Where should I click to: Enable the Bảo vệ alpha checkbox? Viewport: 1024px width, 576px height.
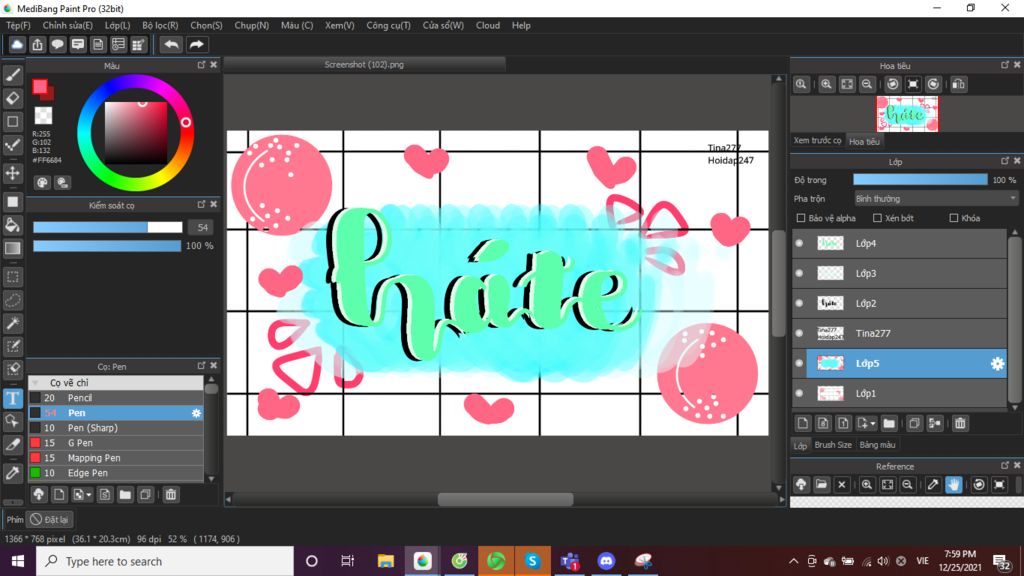801,218
